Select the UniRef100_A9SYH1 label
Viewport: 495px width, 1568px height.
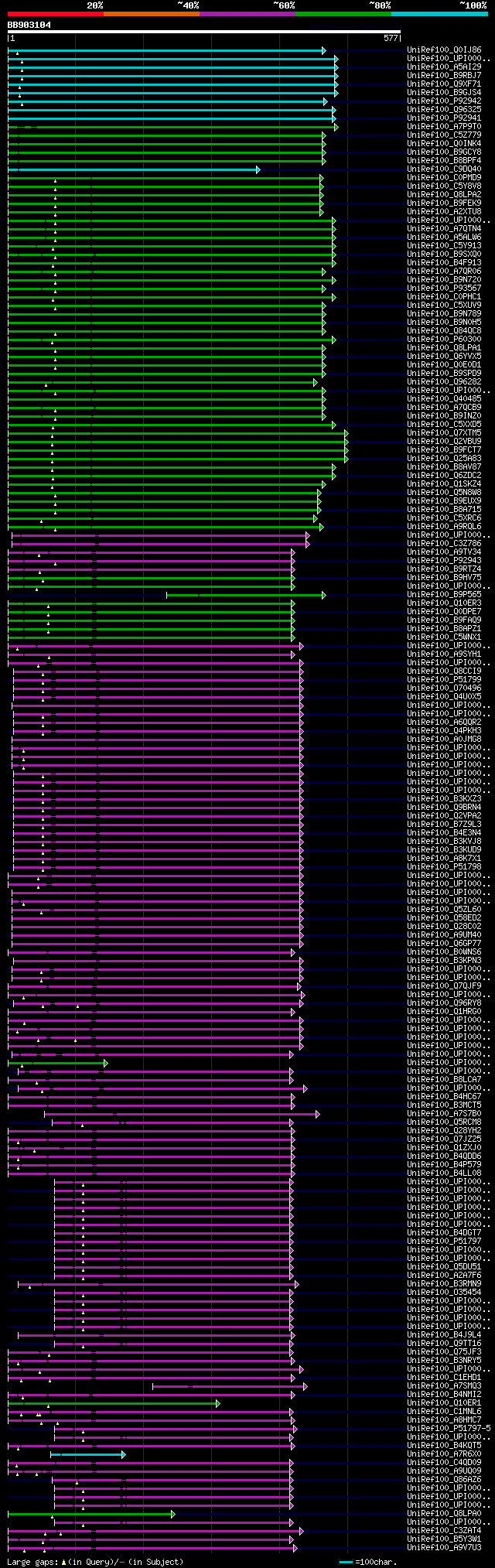[x=444, y=654]
